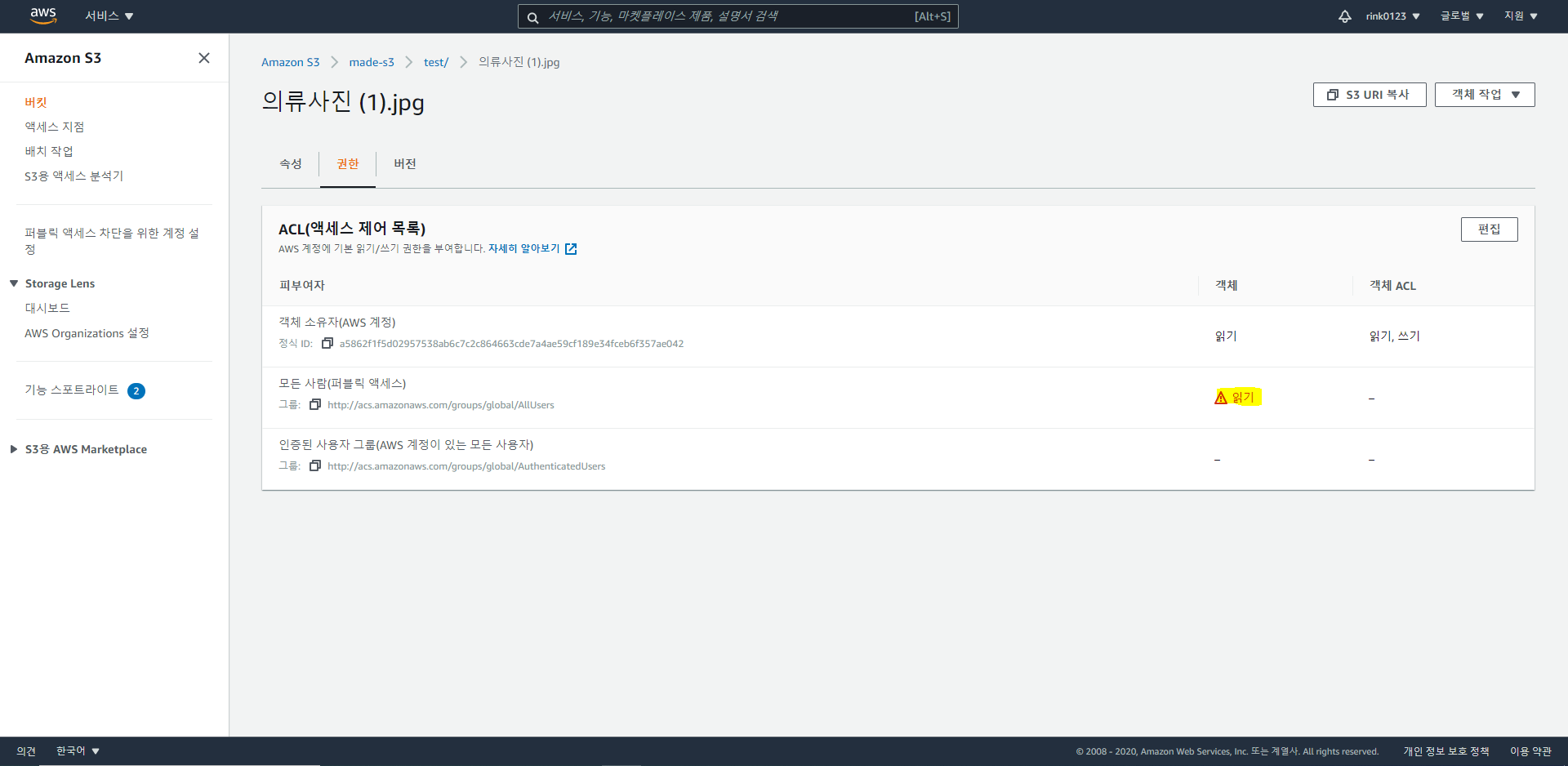
Task: Select the AuthenticatedUsers group URL text
Action: 466,466
